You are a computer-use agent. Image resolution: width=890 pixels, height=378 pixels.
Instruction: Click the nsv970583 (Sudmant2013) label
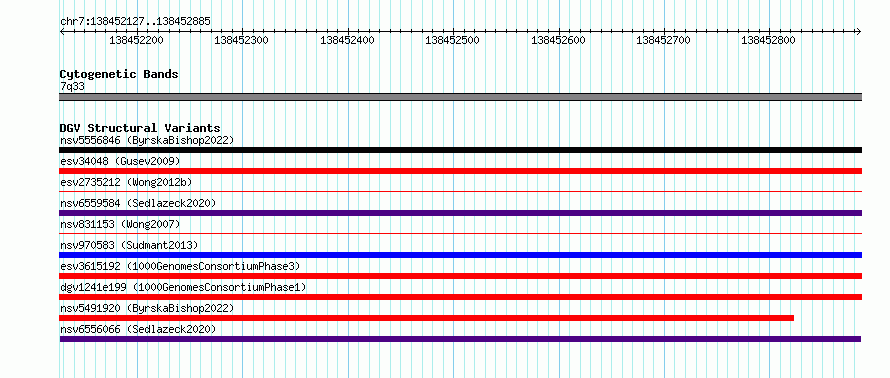pyautogui.click(x=129, y=245)
